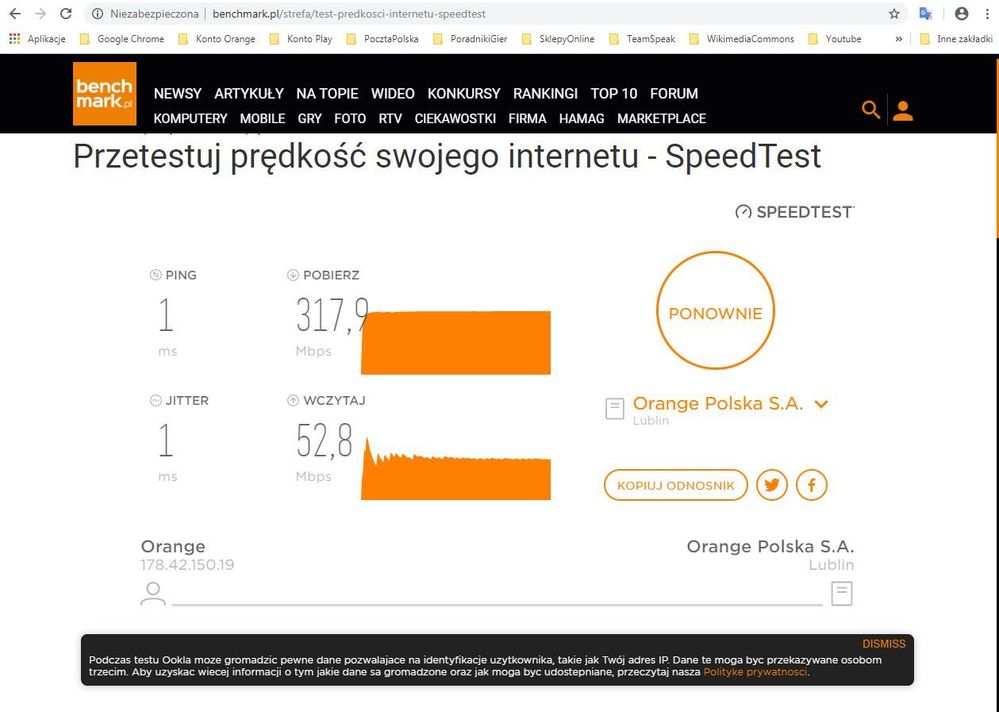
Task: Reload the page with the refresh icon
Action: pyautogui.click(x=66, y=14)
